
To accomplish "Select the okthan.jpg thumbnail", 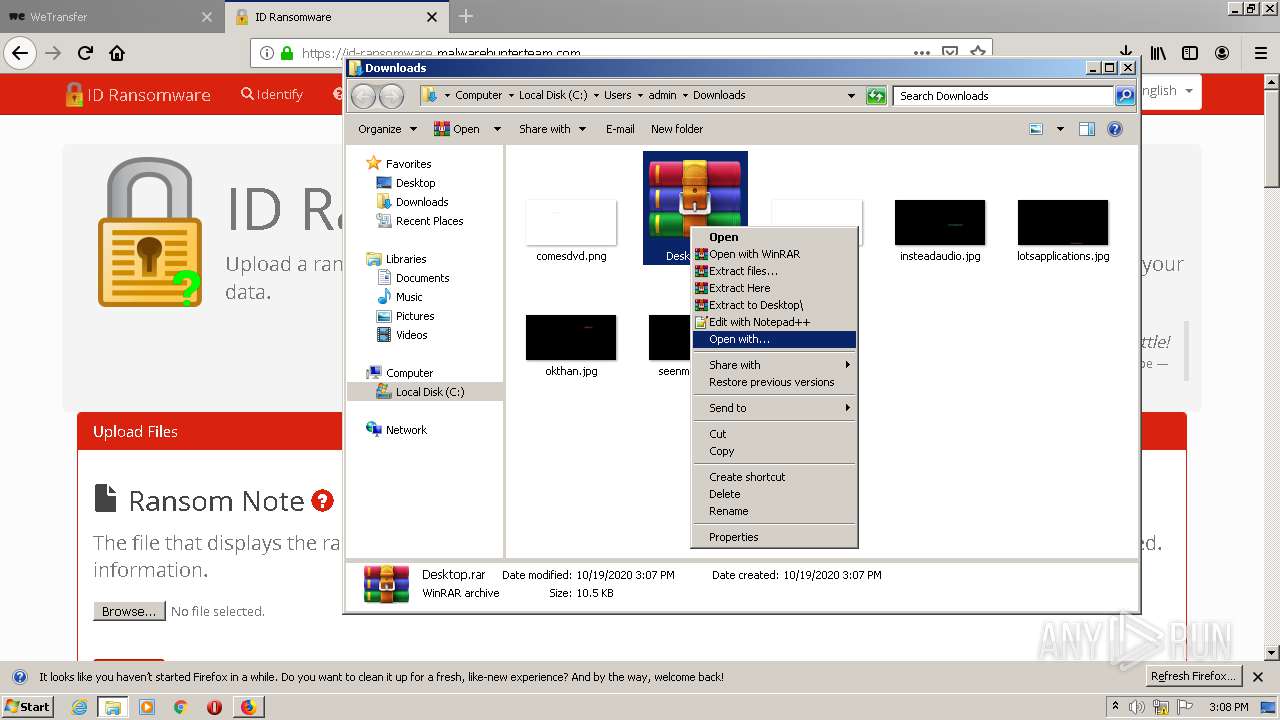I will point(571,337).
